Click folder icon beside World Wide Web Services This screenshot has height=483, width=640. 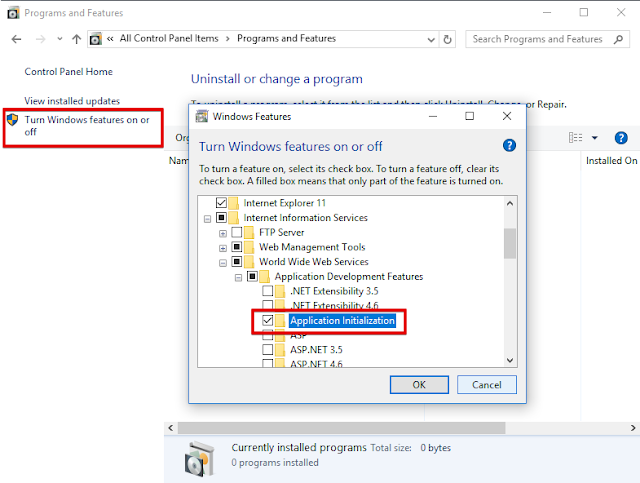click(x=249, y=262)
